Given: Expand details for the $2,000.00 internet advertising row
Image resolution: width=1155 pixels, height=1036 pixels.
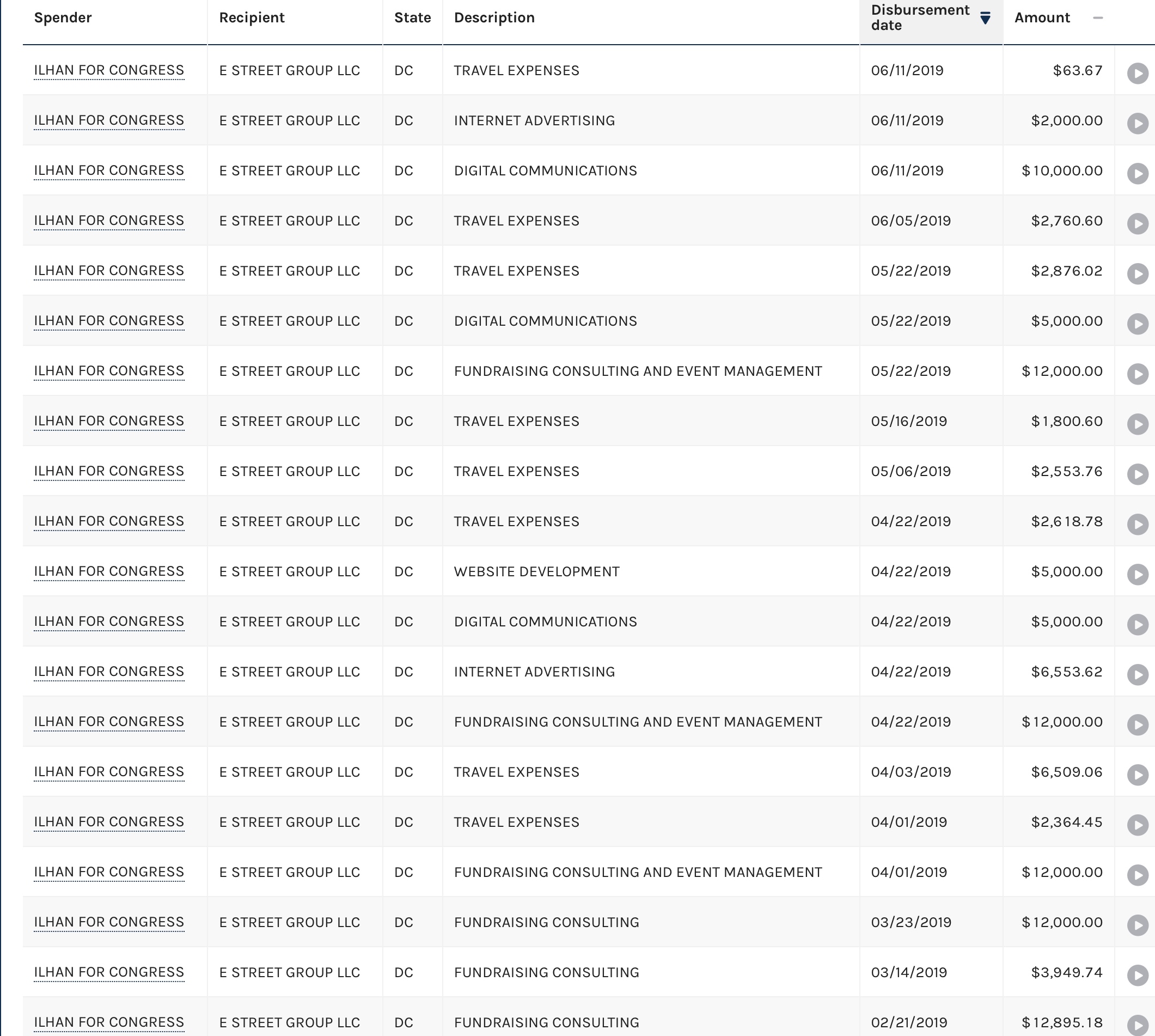Looking at the screenshot, I should click(1138, 124).
